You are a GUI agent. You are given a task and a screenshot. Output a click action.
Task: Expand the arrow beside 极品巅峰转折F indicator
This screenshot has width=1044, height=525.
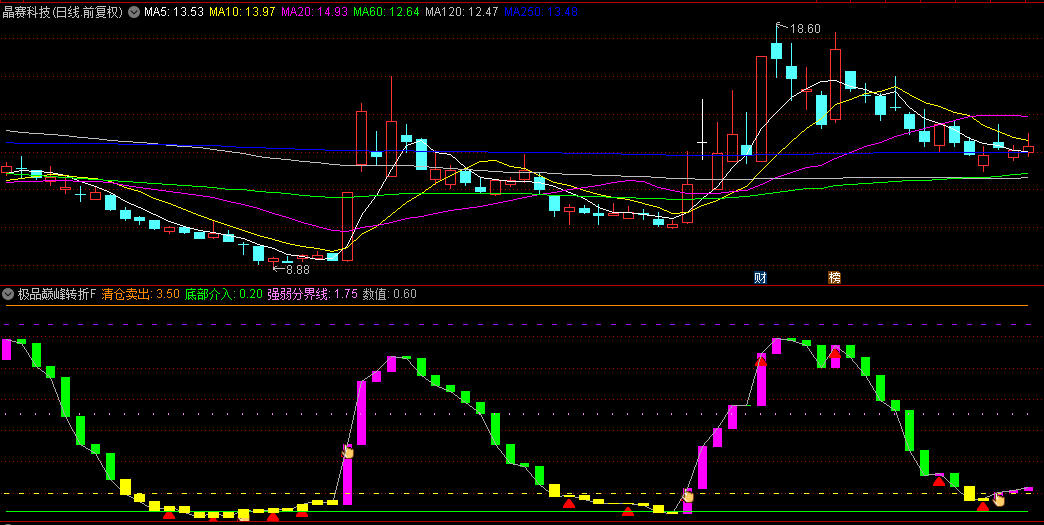(x=8, y=293)
